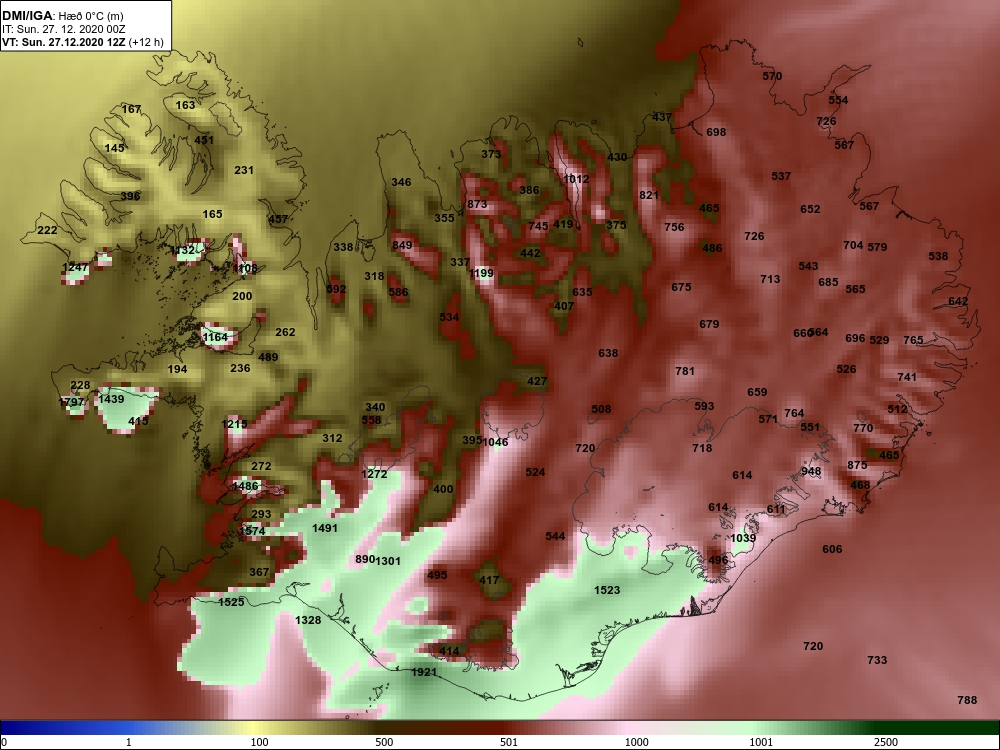Click the map value '1797' in the west
This screenshot has width=1000, height=750.
71,402
